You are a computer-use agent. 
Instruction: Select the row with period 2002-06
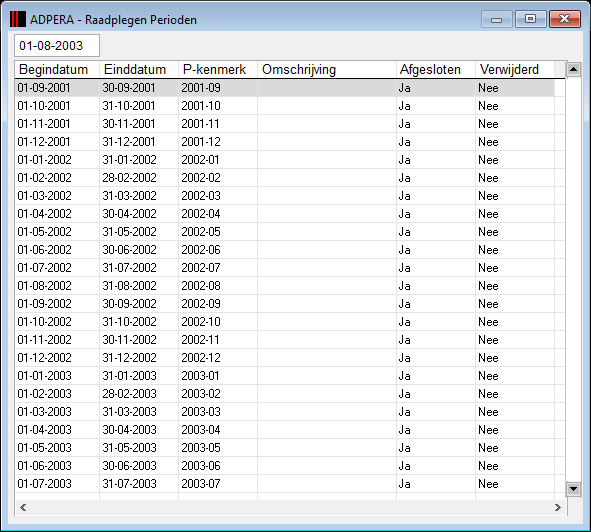(x=285, y=250)
